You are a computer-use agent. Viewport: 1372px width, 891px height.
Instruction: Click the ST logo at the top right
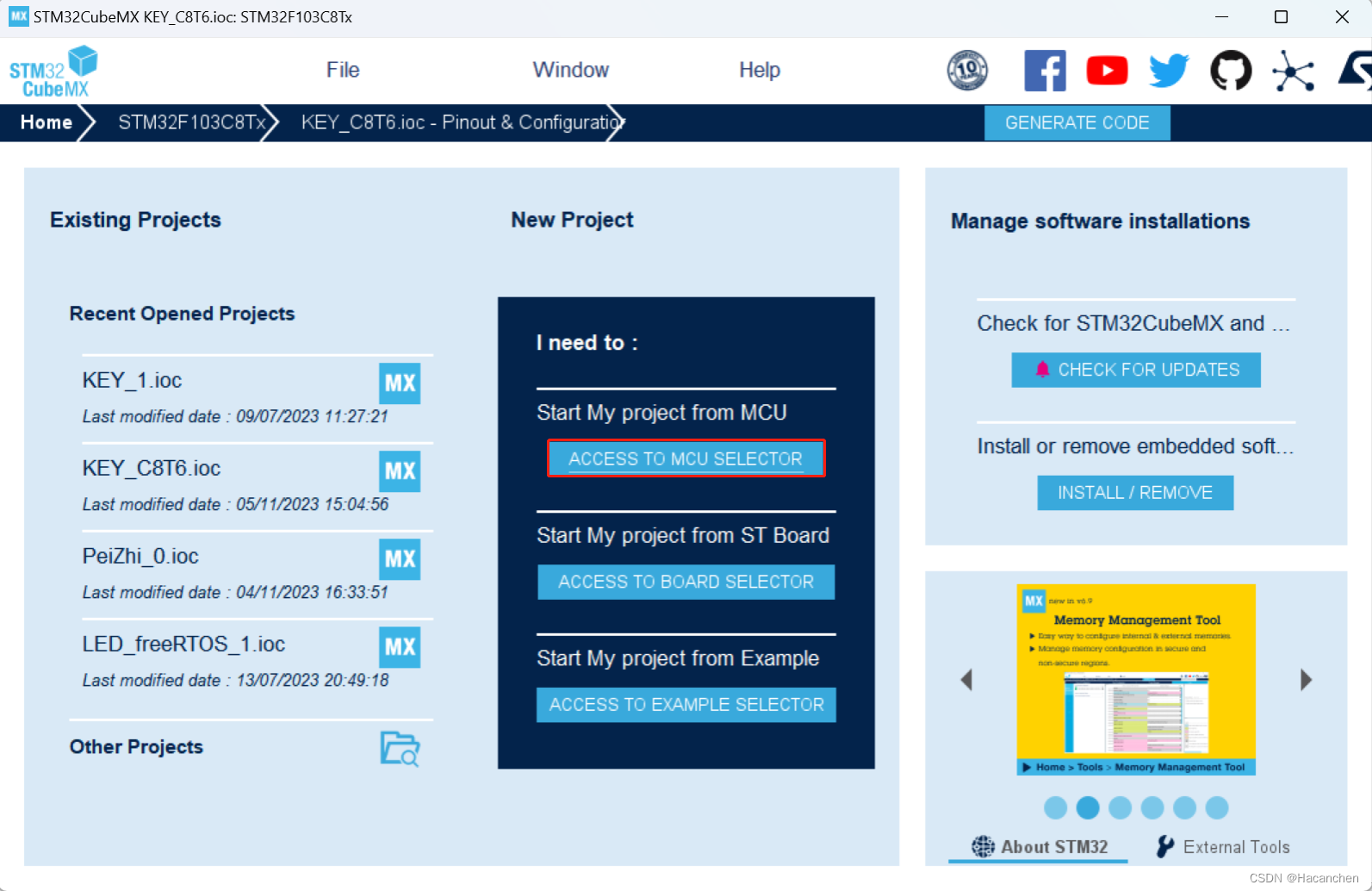click(1355, 71)
